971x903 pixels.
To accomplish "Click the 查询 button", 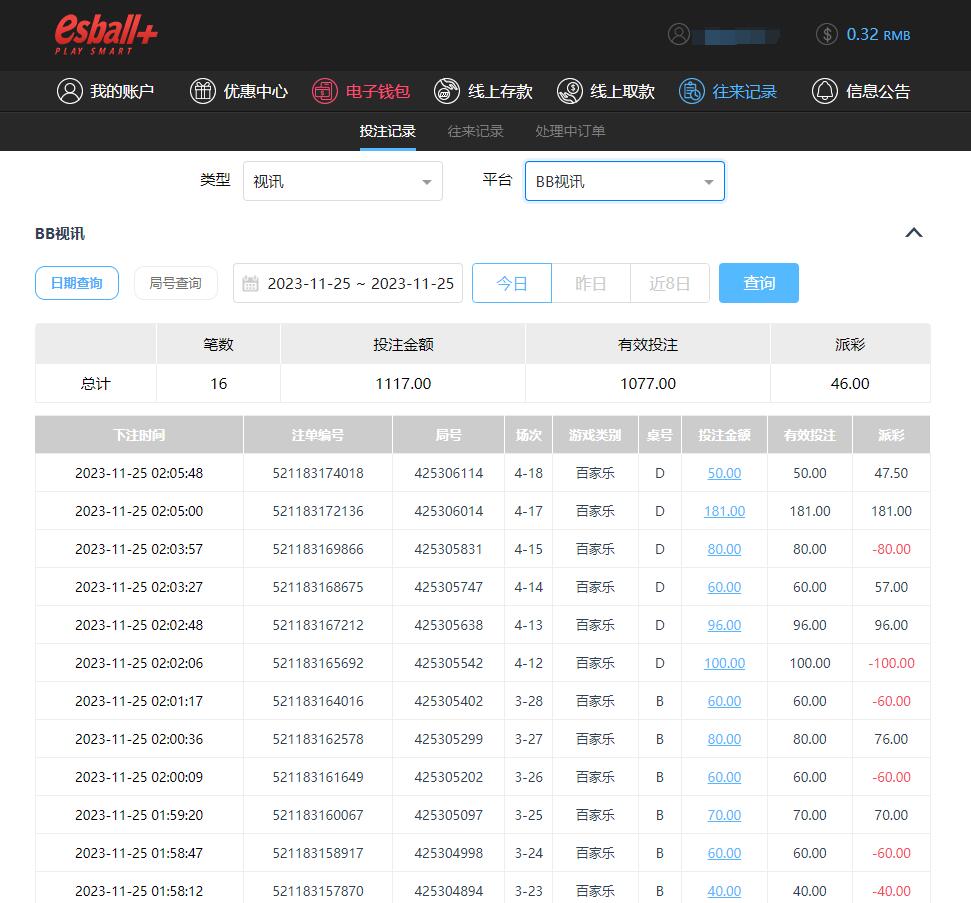I will [759, 283].
